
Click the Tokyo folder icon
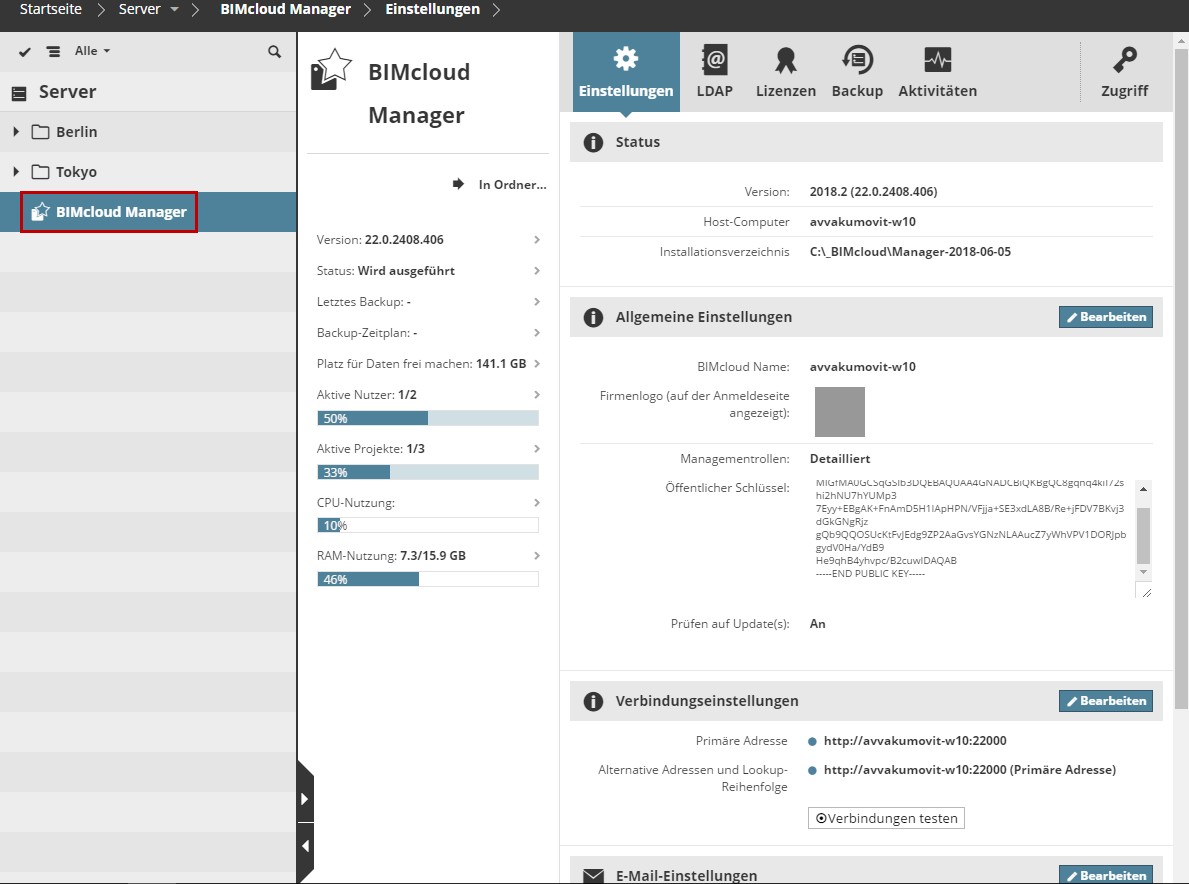[40, 172]
